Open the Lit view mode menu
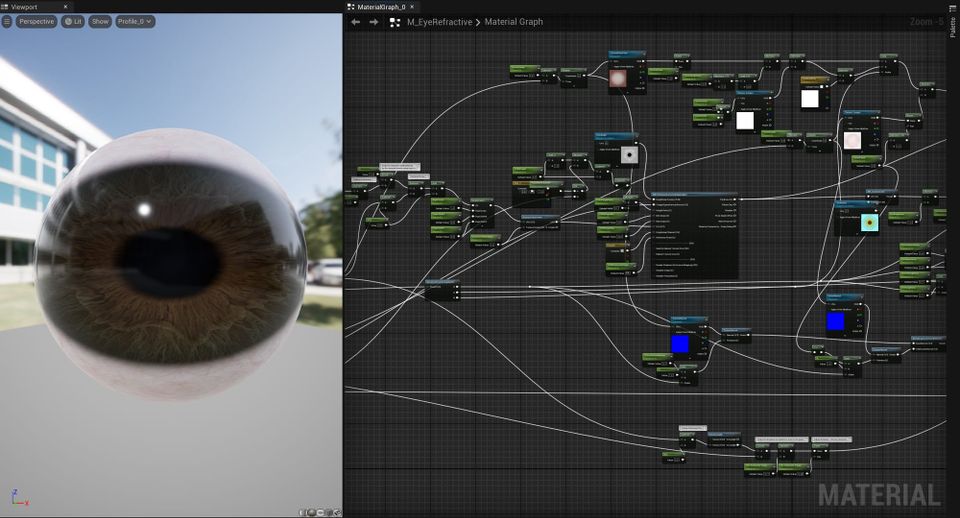This screenshot has width=960, height=518. point(72,21)
